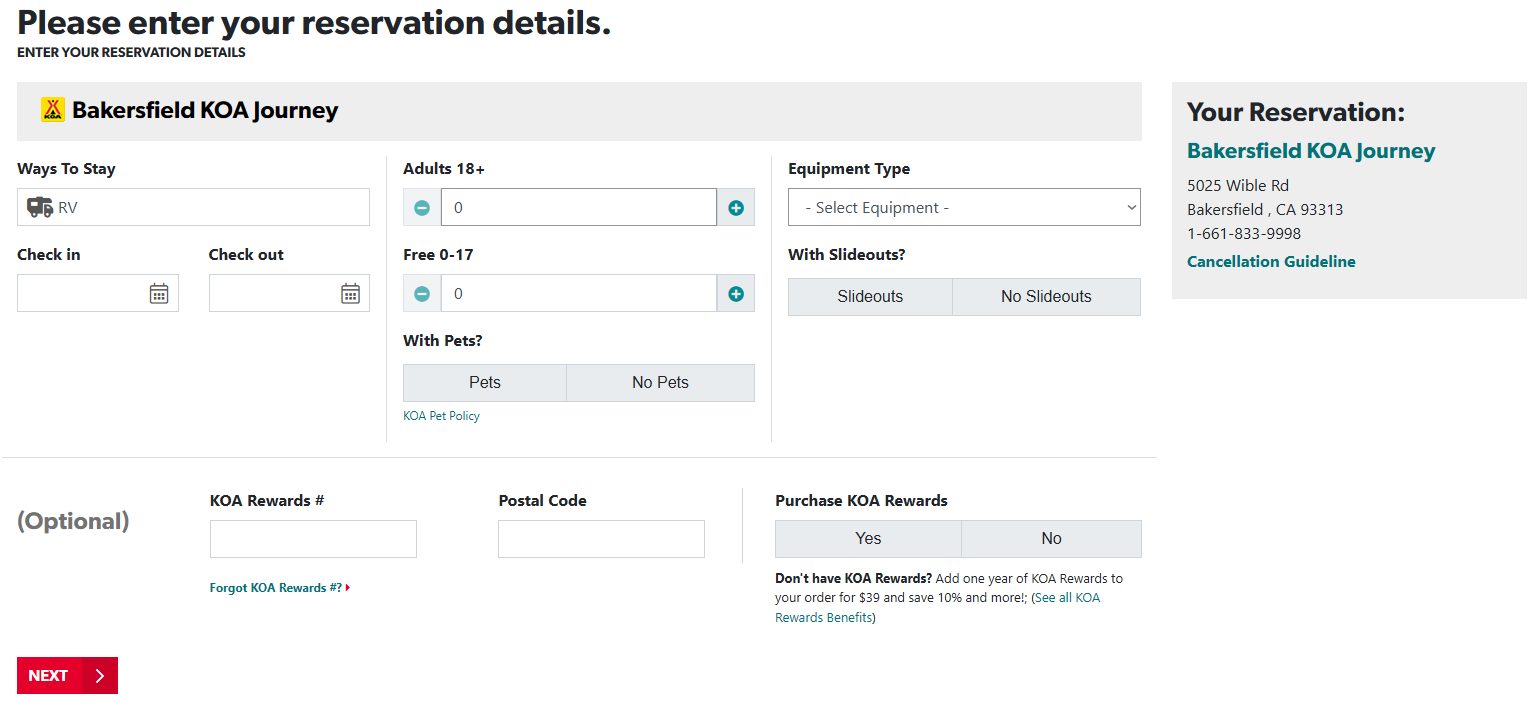Viewport: 1535px width, 712px height.
Task: Choose the No Slideouts option
Action: tap(1046, 297)
